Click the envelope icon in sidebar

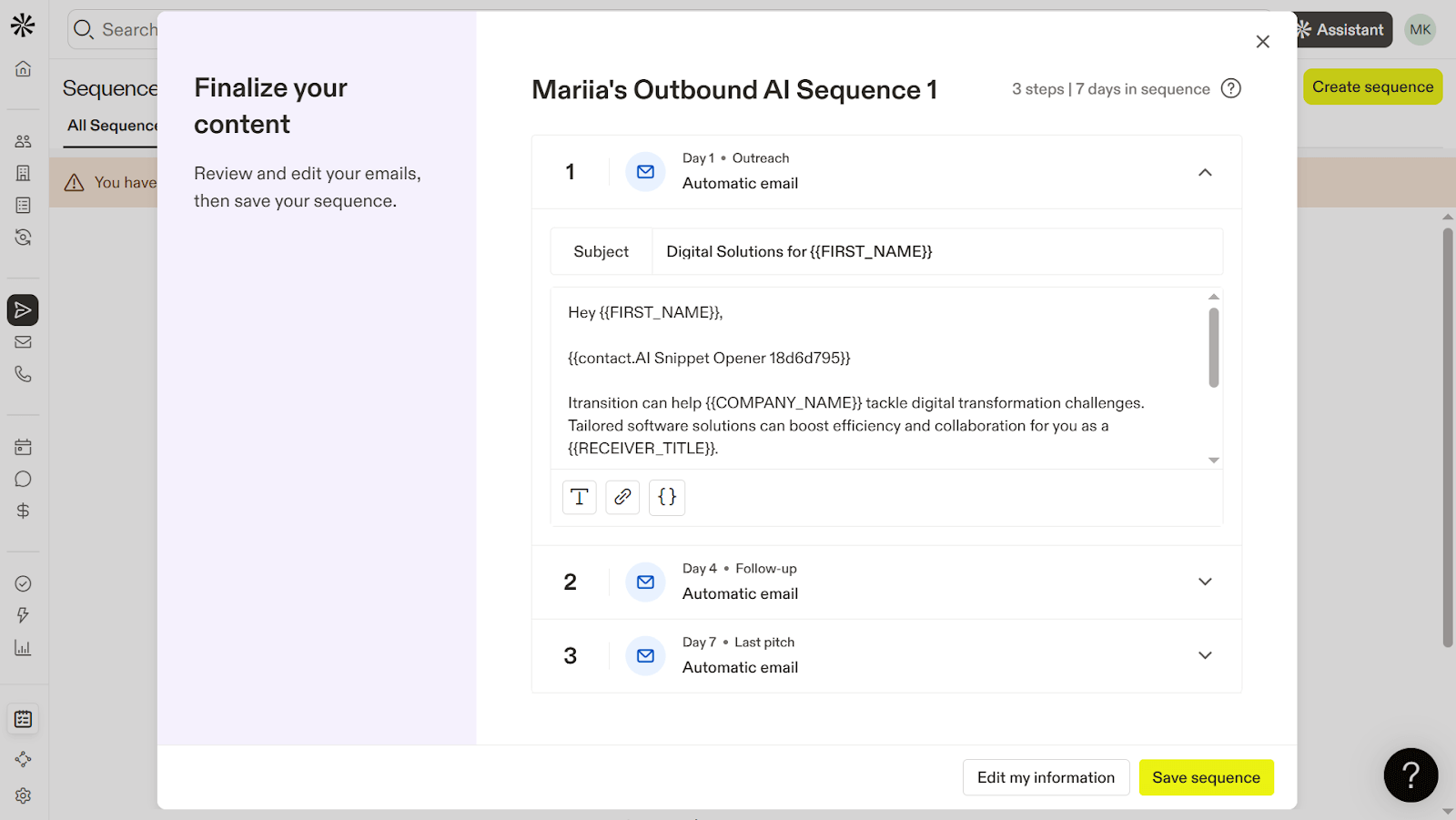[x=23, y=342]
